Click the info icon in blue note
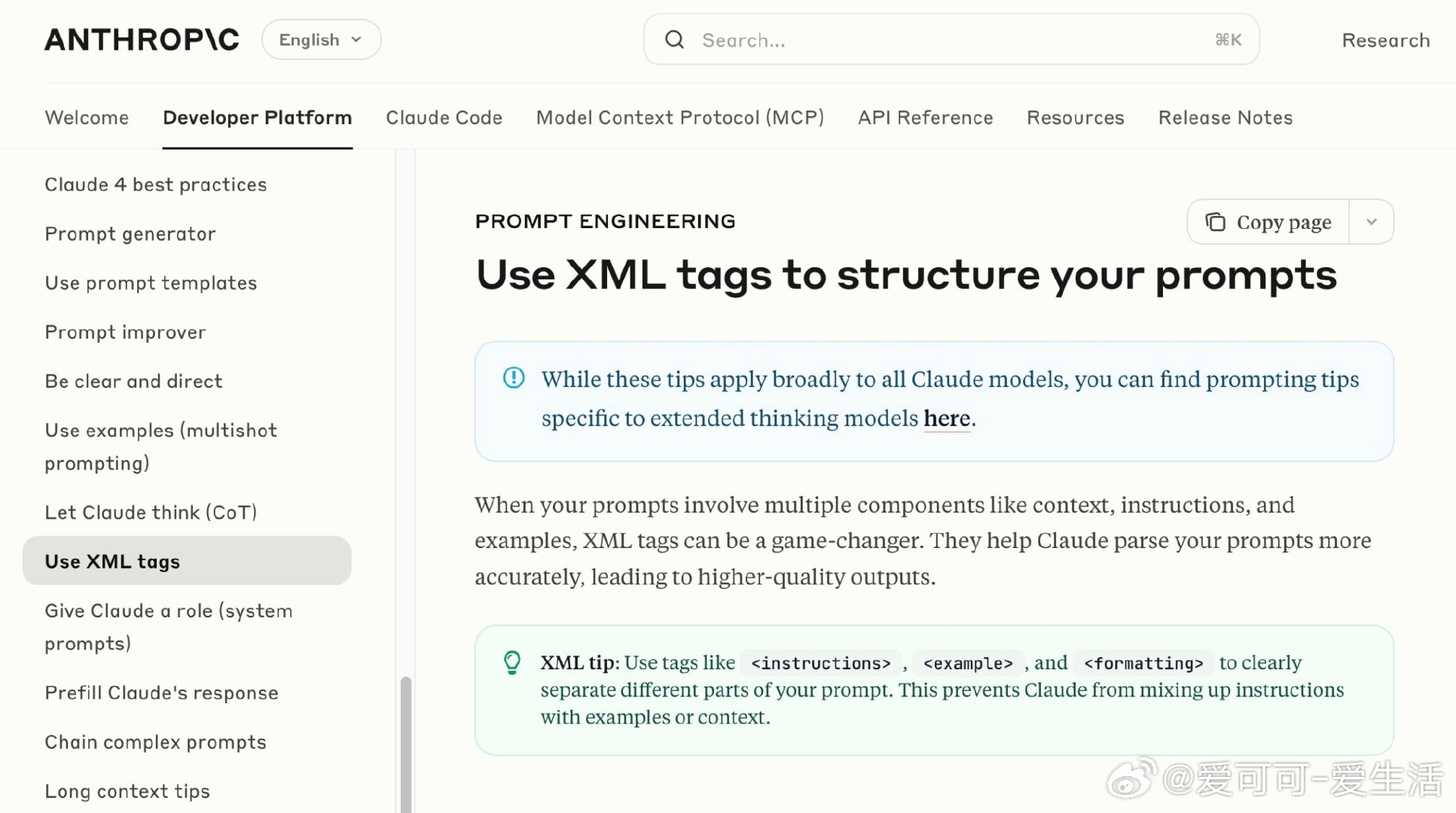Screen dimensions: 1456x813 pos(514,378)
